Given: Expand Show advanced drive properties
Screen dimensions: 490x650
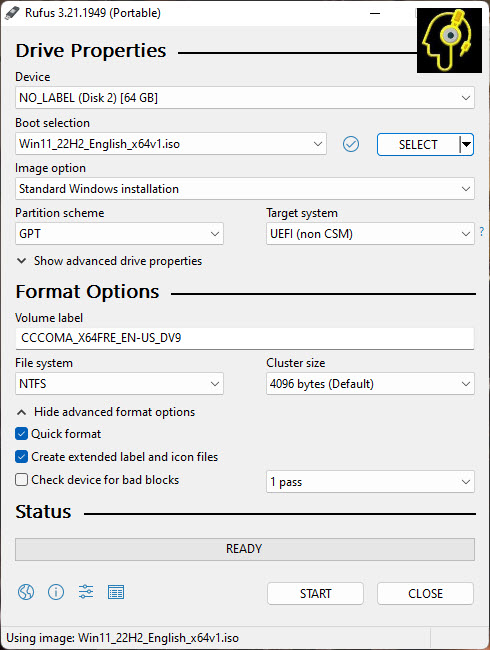Looking at the screenshot, I should pyautogui.click(x=109, y=261).
